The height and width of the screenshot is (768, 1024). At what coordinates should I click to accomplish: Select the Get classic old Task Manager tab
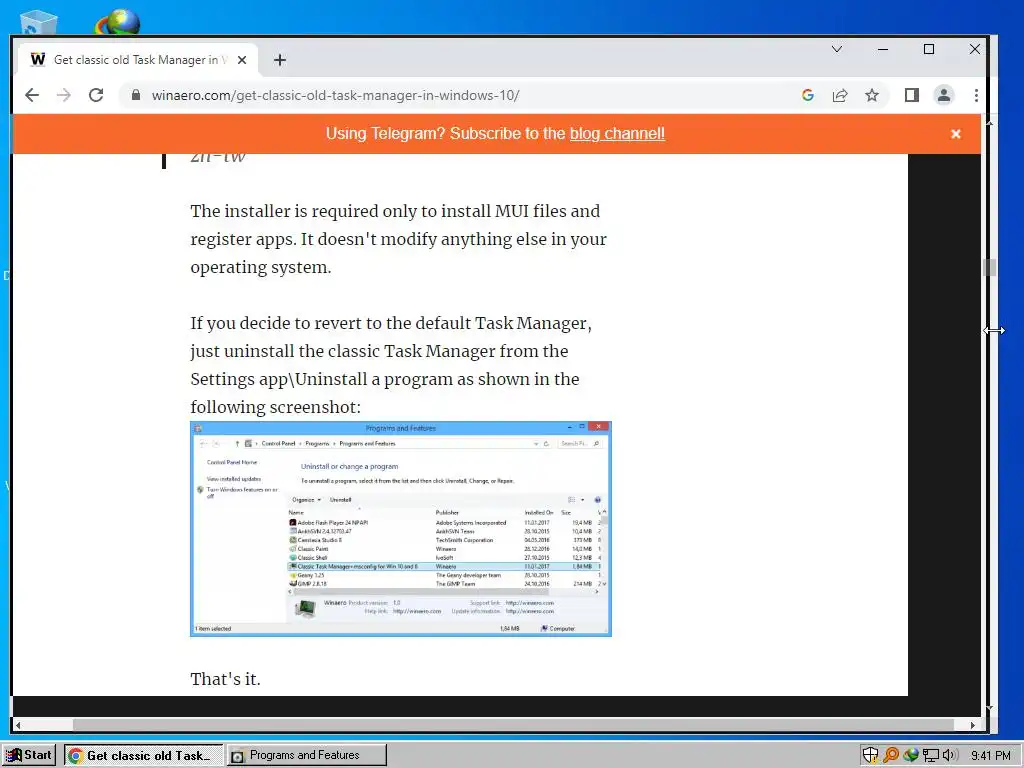136,60
